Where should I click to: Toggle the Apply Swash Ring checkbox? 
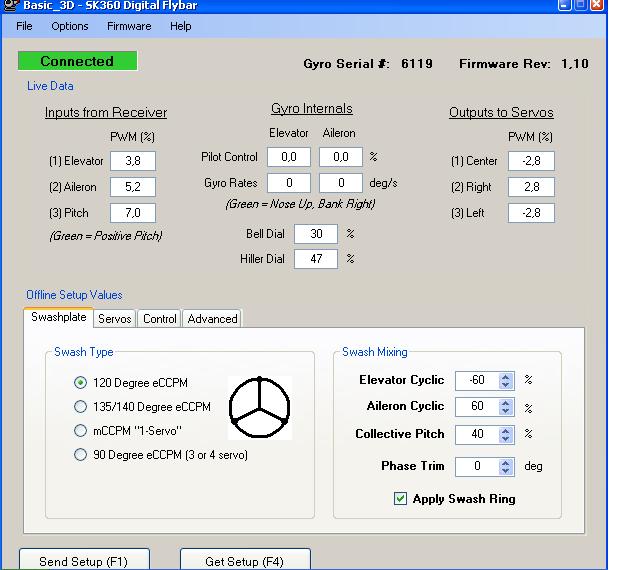[400, 499]
